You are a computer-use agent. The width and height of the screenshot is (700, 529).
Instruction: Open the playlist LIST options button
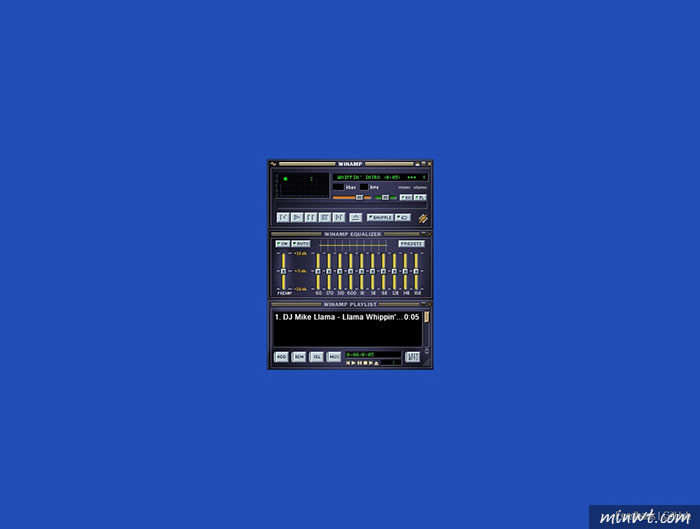pos(412,357)
